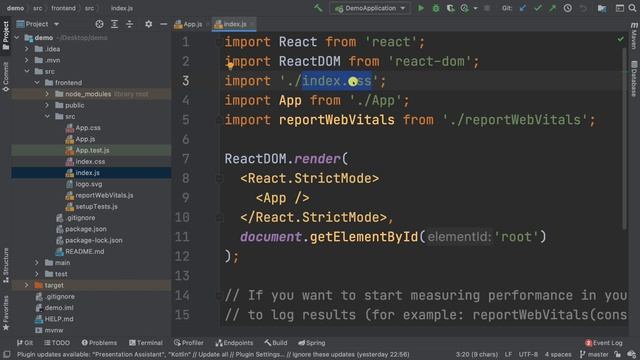Switch to the App.js editor tab
Viewport: 640px width, 360px height.
[x=189, y=24]
